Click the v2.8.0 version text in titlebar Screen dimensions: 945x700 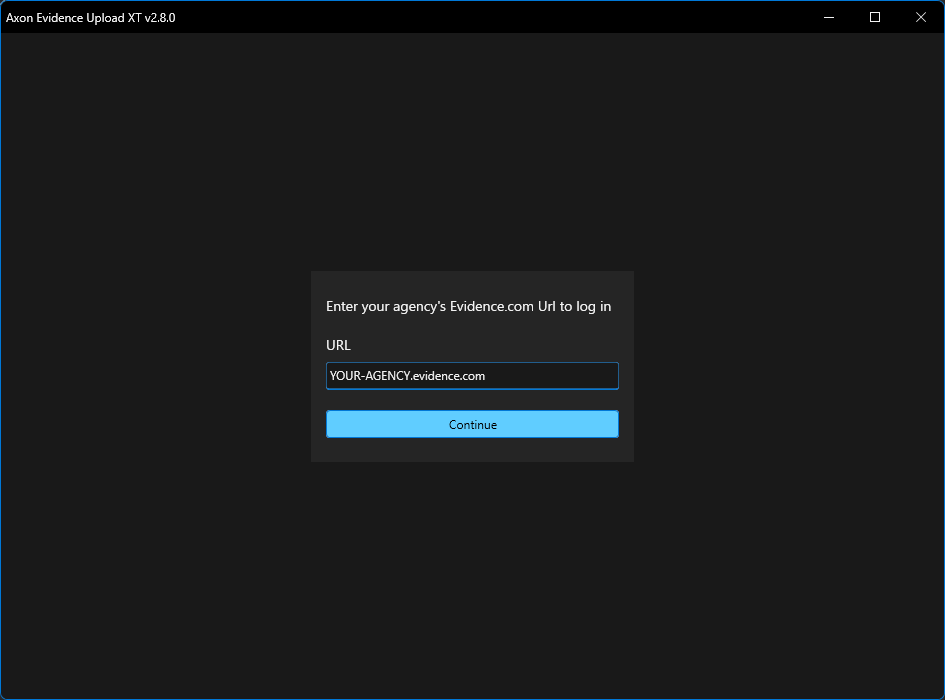[160, 17]
